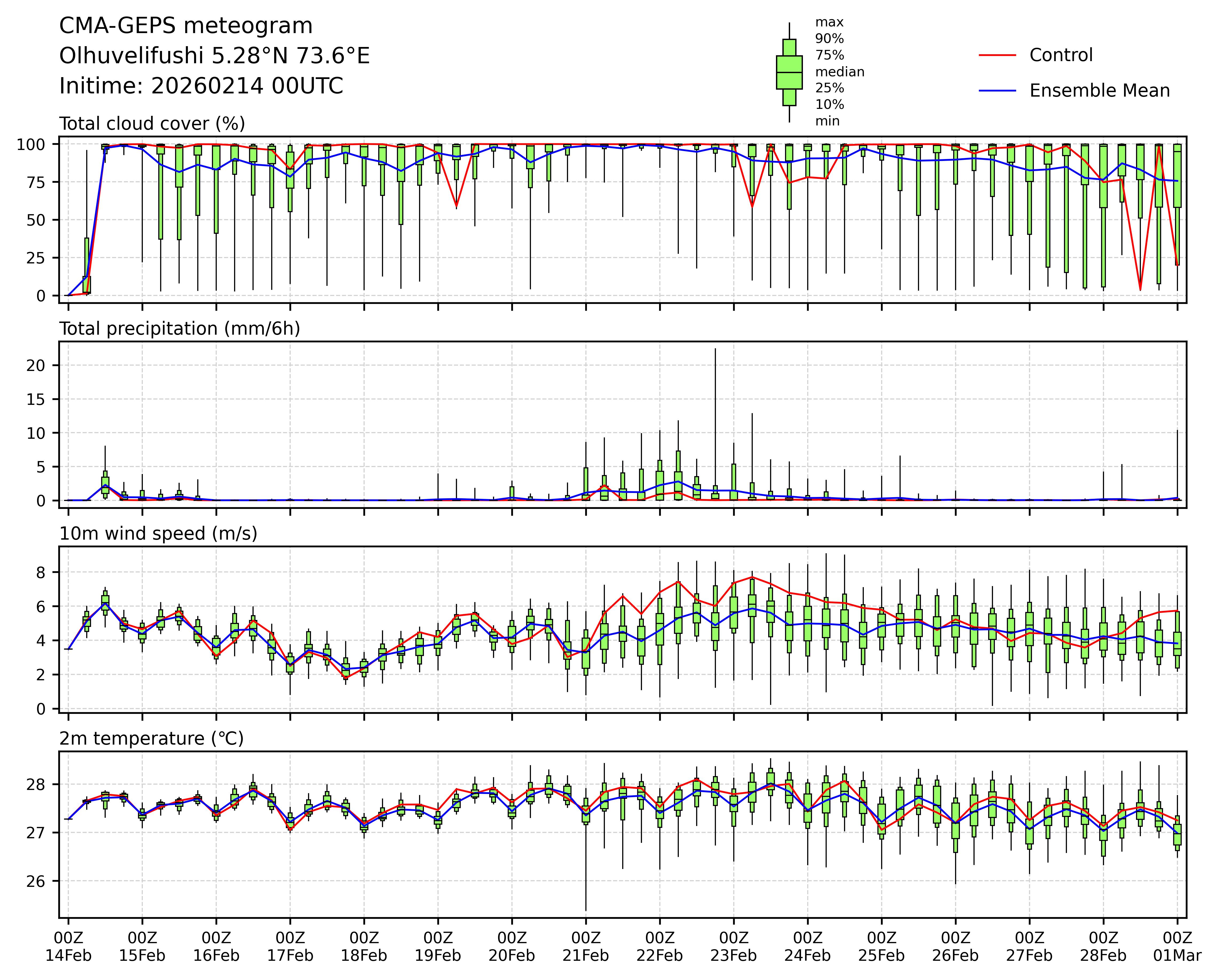Click the 2m temperature panel title
This screenshot has width=1218, height=980.
(151, 739)
